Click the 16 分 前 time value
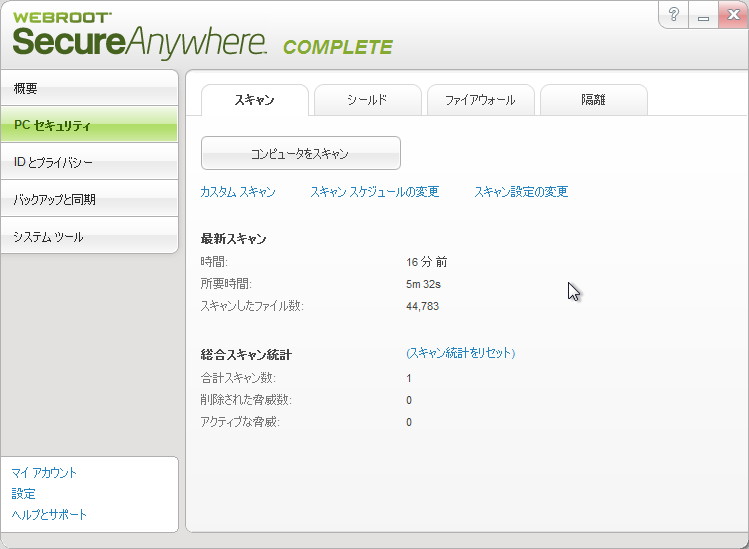 click(427, 262)
